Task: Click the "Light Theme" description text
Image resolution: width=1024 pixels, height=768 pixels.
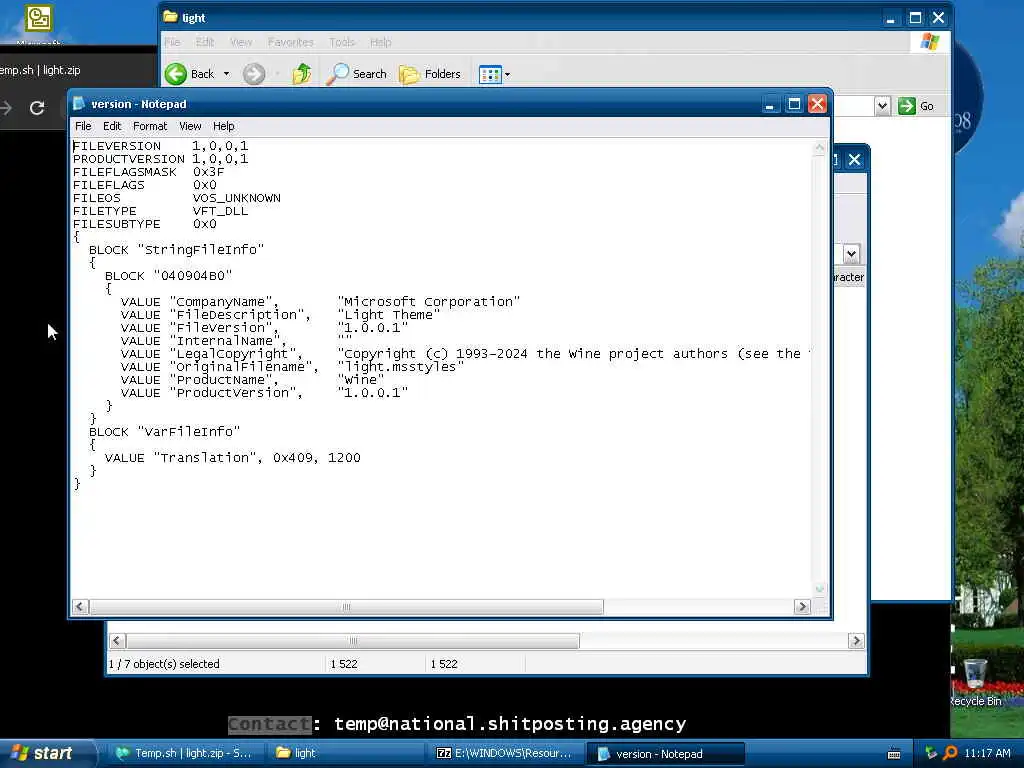Action: 389,315
